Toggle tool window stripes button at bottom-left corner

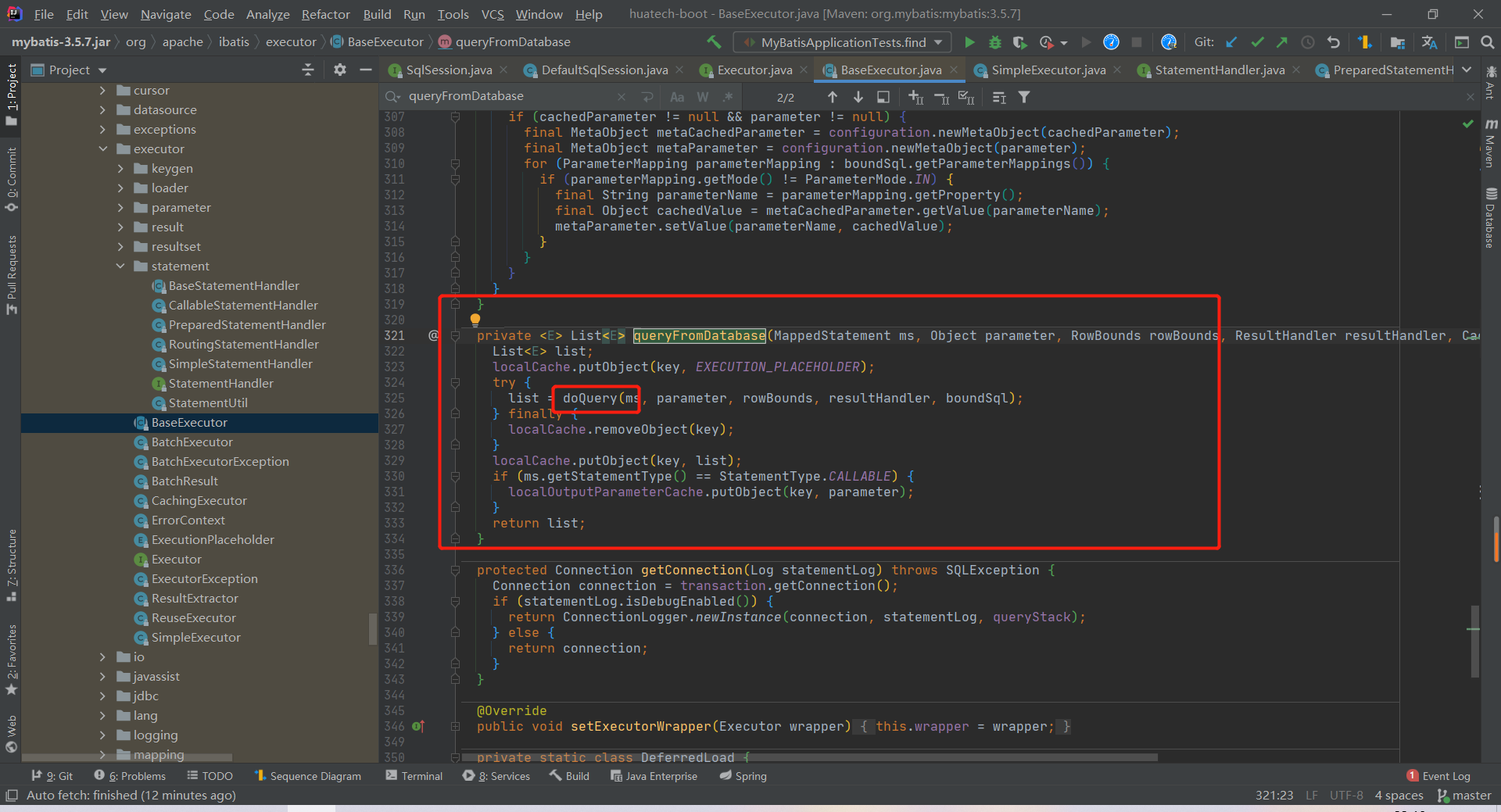click(11, 795)
